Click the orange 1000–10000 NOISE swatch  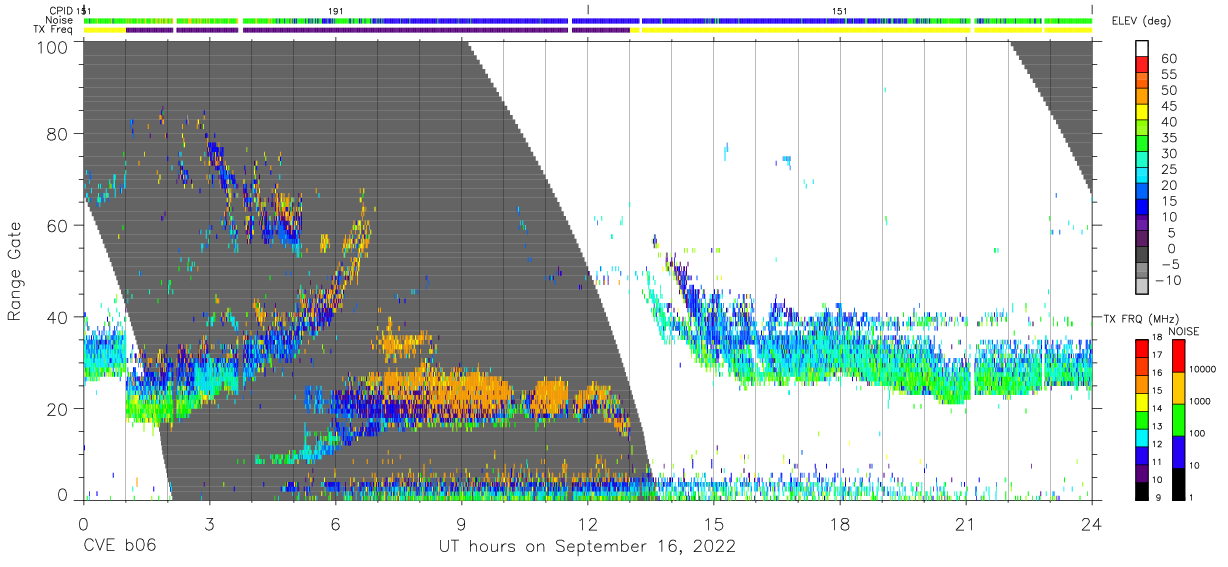(x=1177, y=386)
